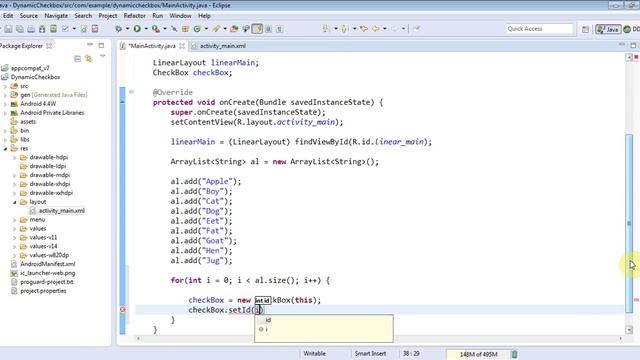Open Package Explorer view menu triangle
The width and height of the screenshot is (640, 360).
[x=102, y=56]
